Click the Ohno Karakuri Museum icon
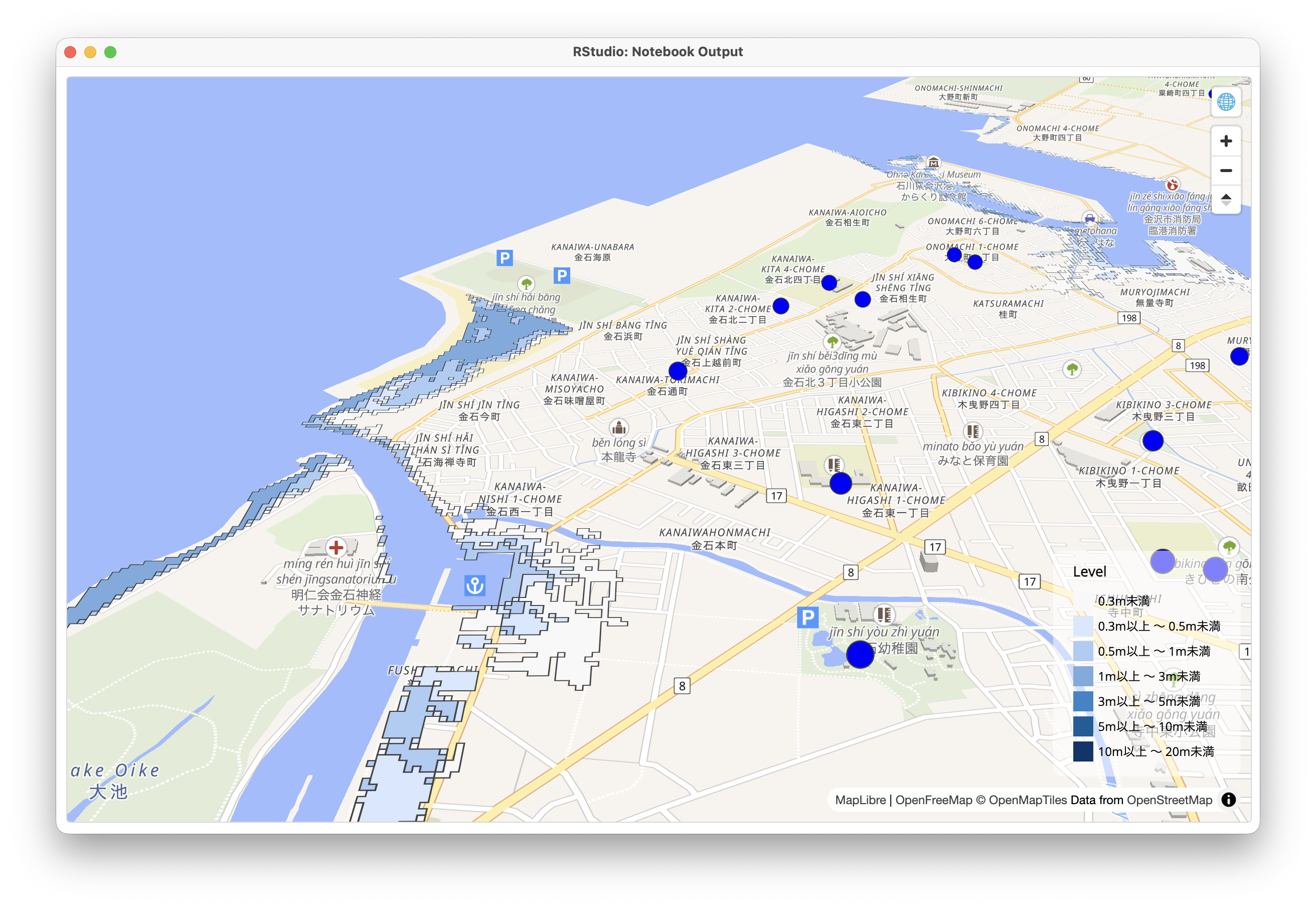 click(x=933, y=163)
